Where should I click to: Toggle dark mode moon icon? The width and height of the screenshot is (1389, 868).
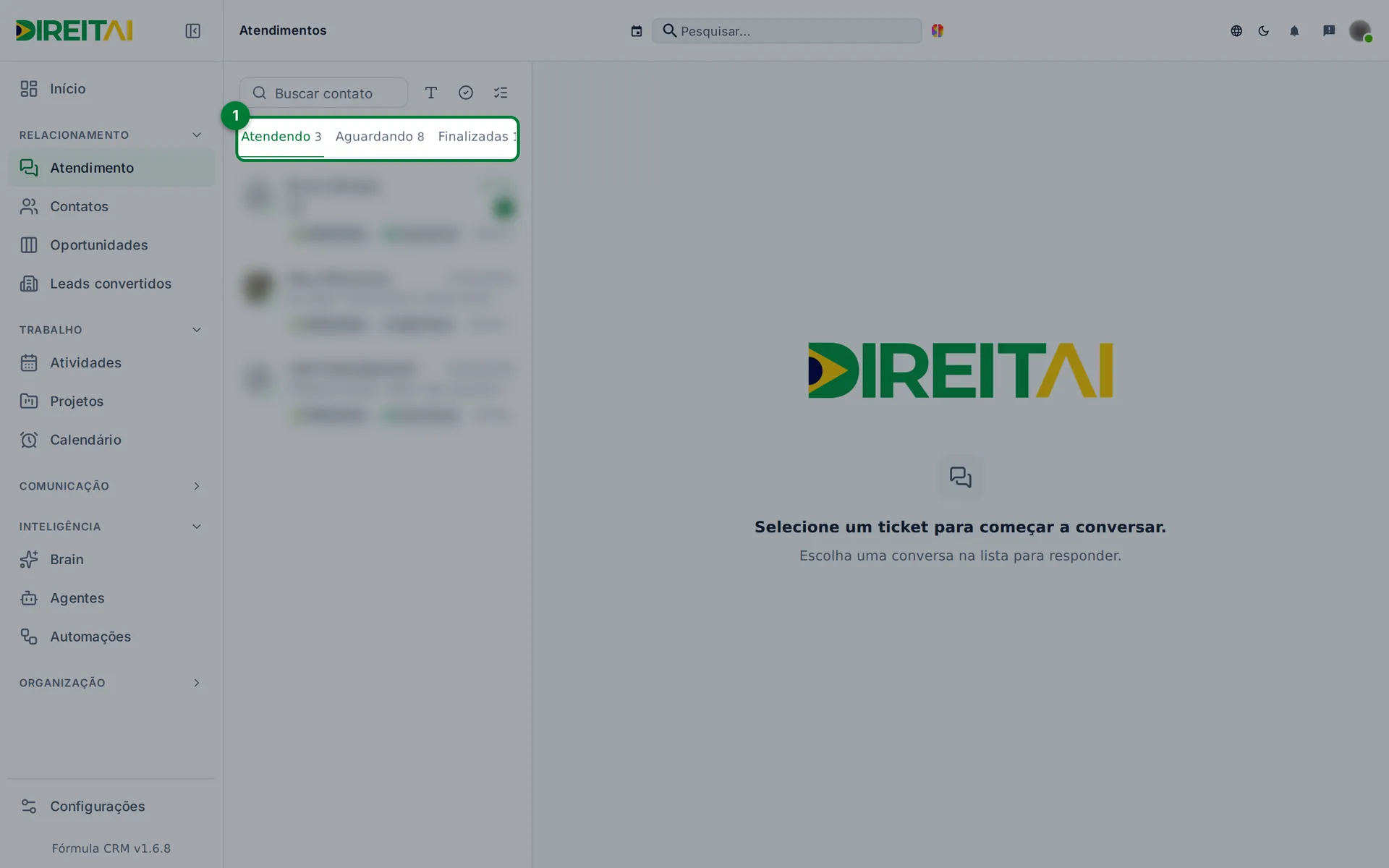1264,30
